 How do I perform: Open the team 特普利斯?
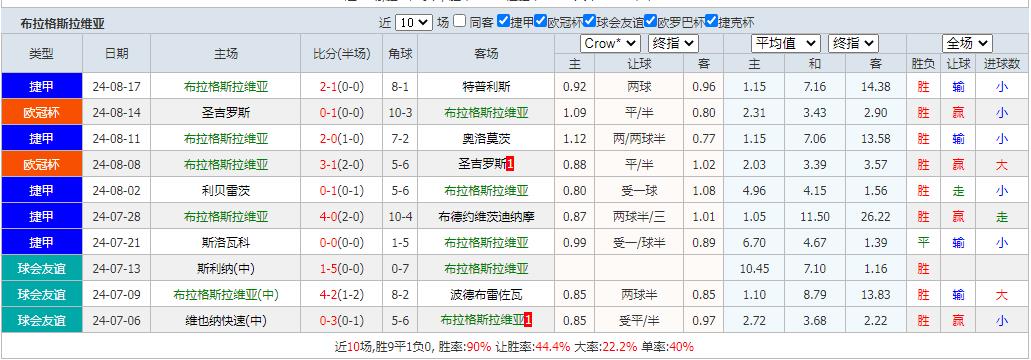point(486,86)
